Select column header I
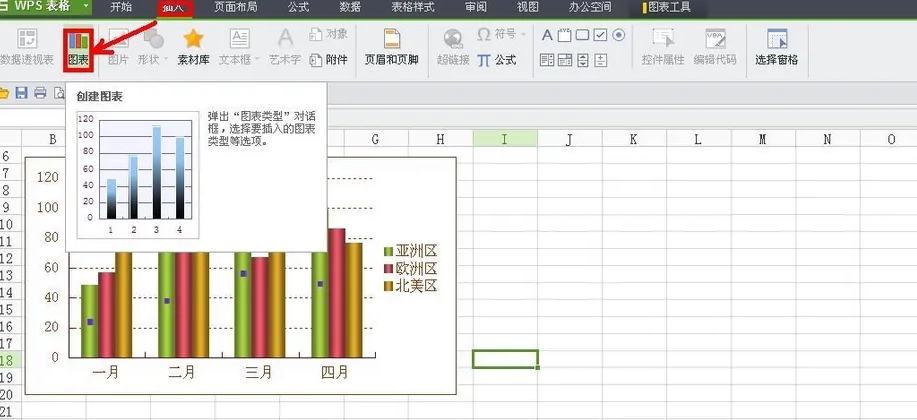The height and width of the screenshot is (420, 917). pyautogui.click(x=505, y=139)
